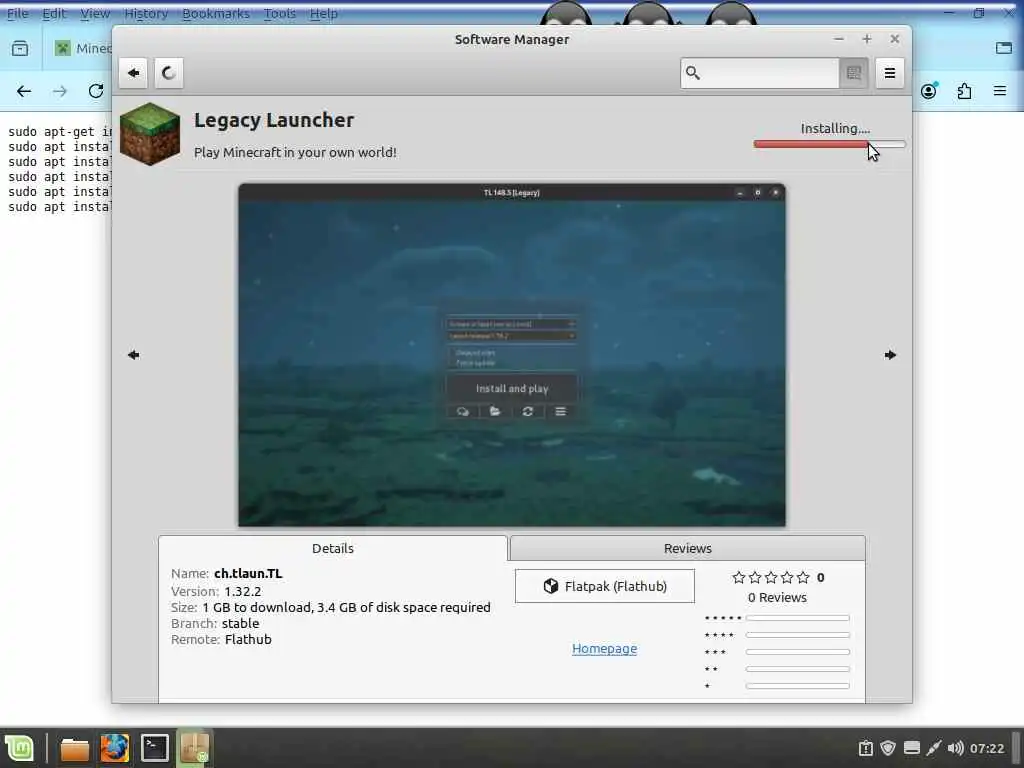Open Firefox File menu
1024x768 pixels.
click(x=18, y=13)
